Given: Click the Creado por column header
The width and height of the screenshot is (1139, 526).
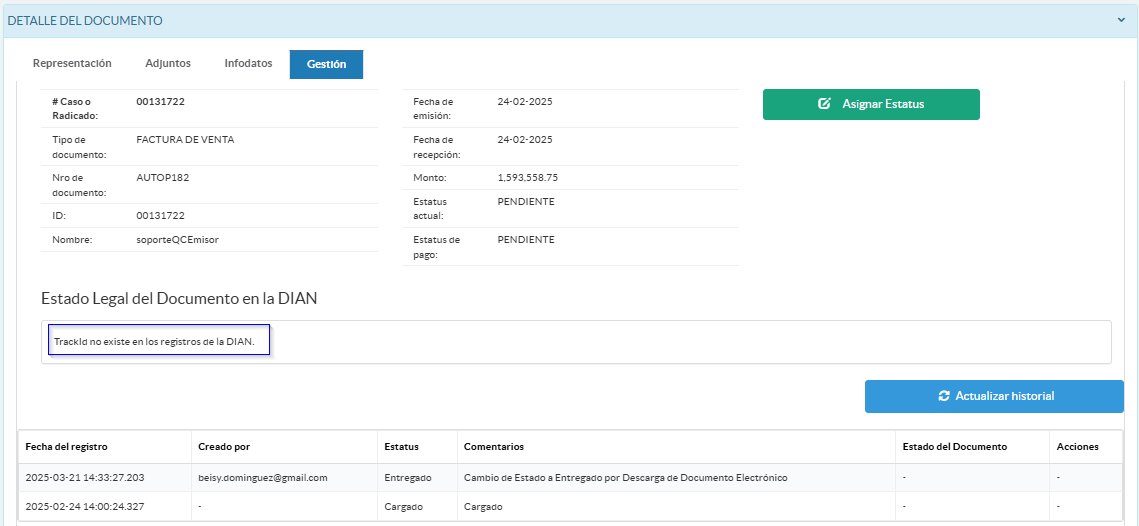Looking at the screenshot, I should click(224, 446).
